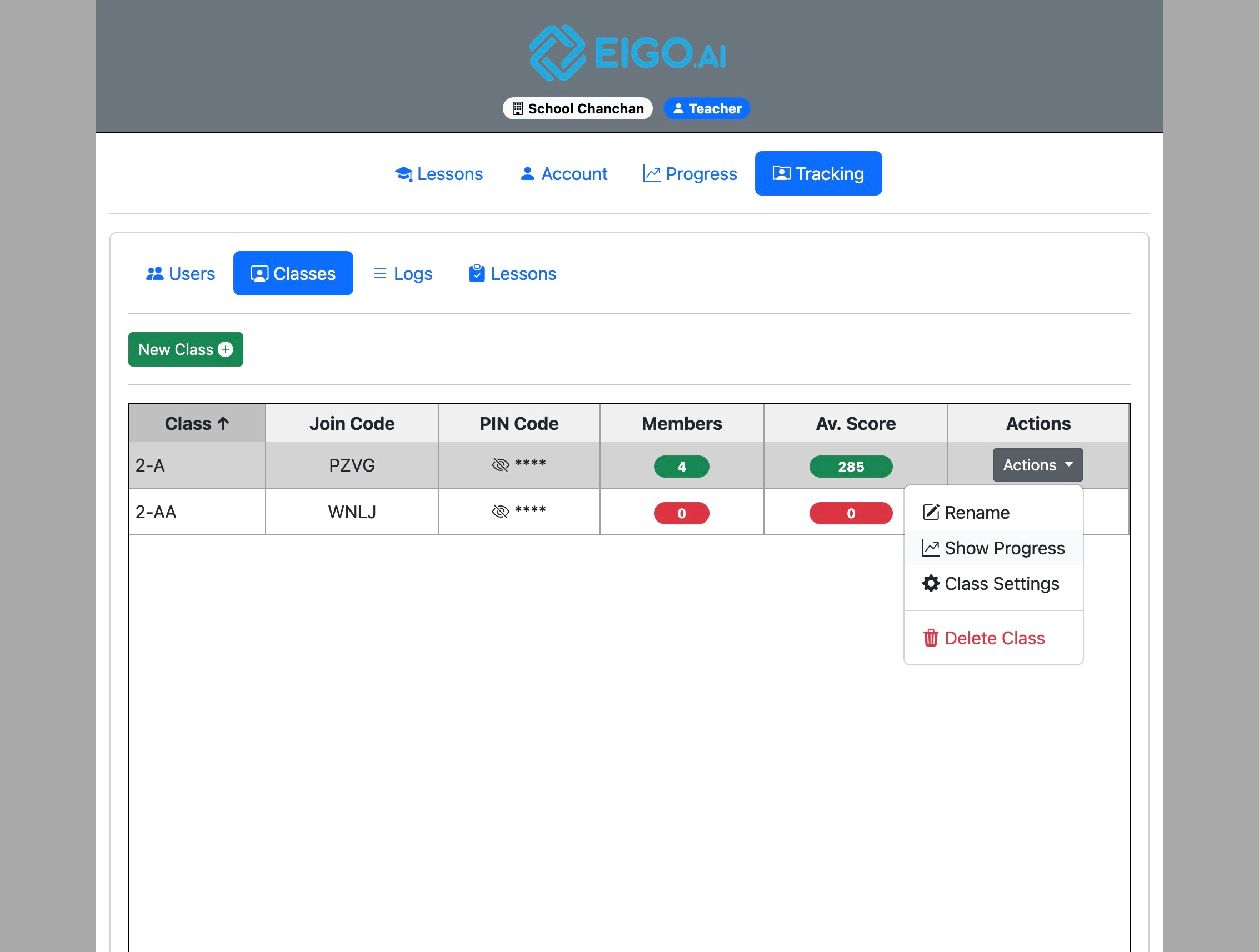Click the Classes tab icon

[x=259, y=274]
